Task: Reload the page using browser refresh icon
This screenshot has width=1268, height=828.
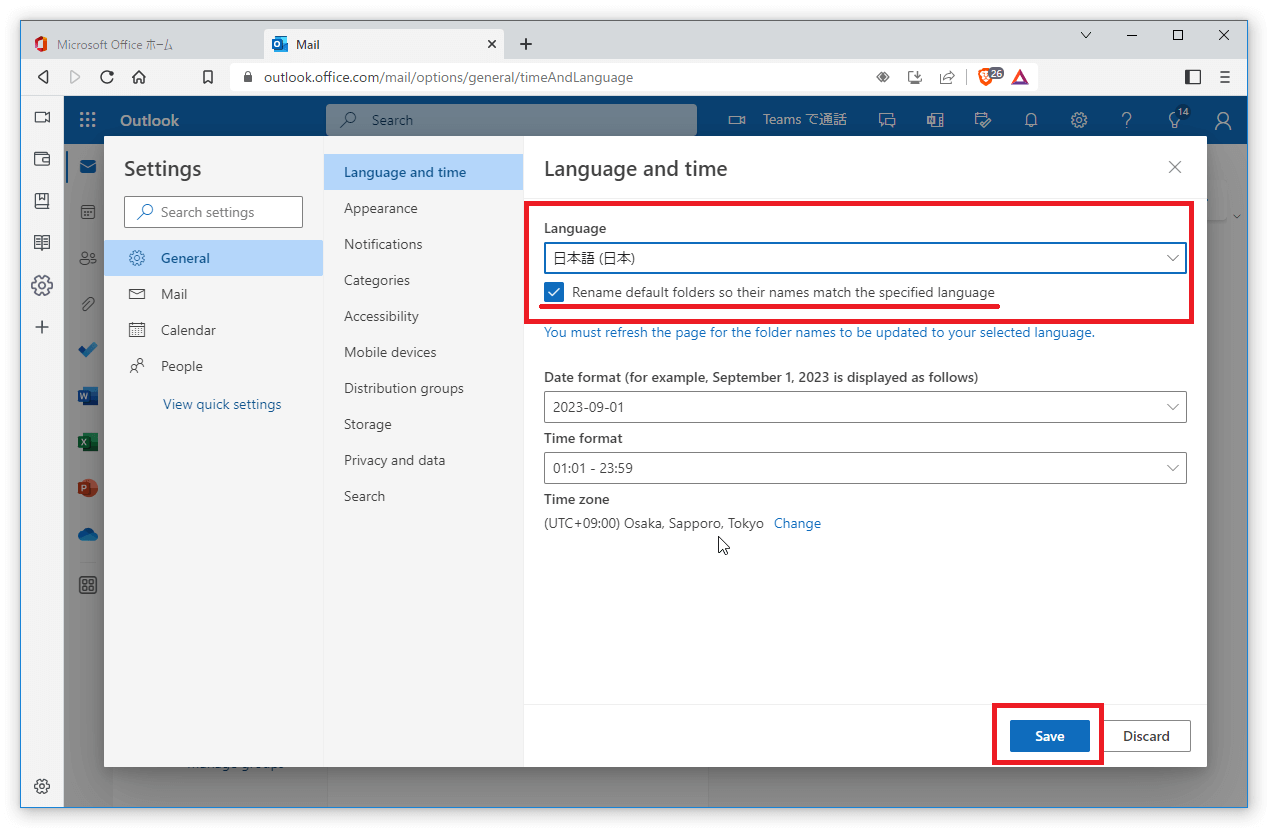Action: (x=107, y=77)
